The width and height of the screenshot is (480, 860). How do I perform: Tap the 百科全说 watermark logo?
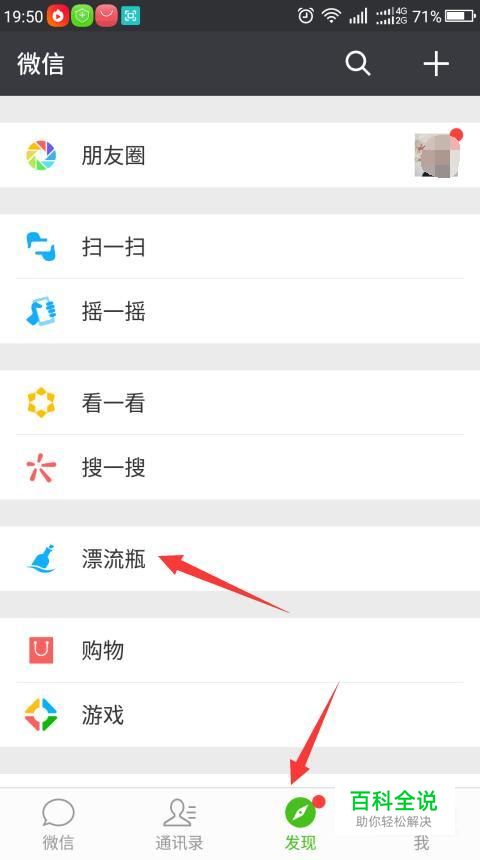coord(394,807)
